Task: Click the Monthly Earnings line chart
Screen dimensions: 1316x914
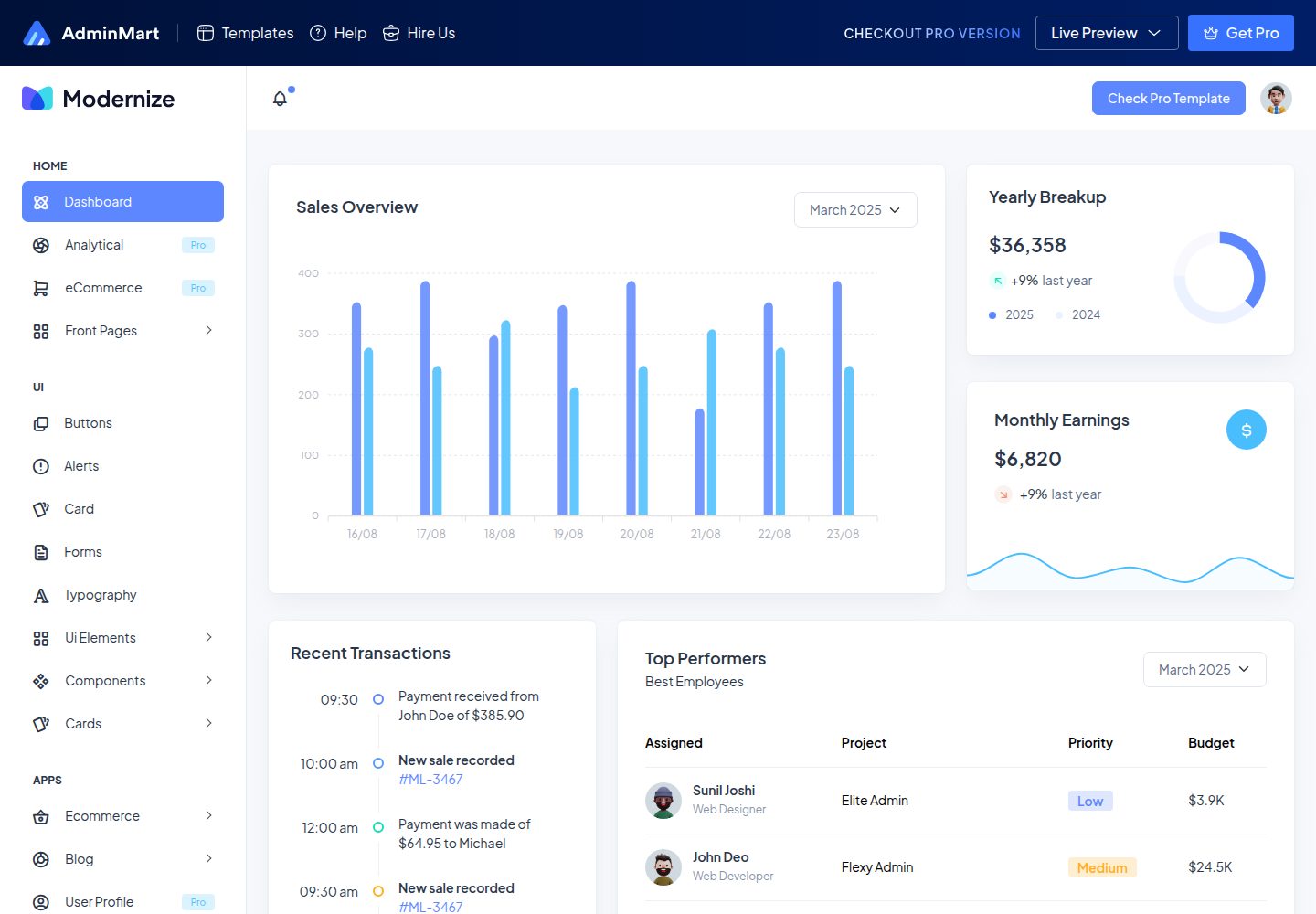Action: tap(1130, 570)
